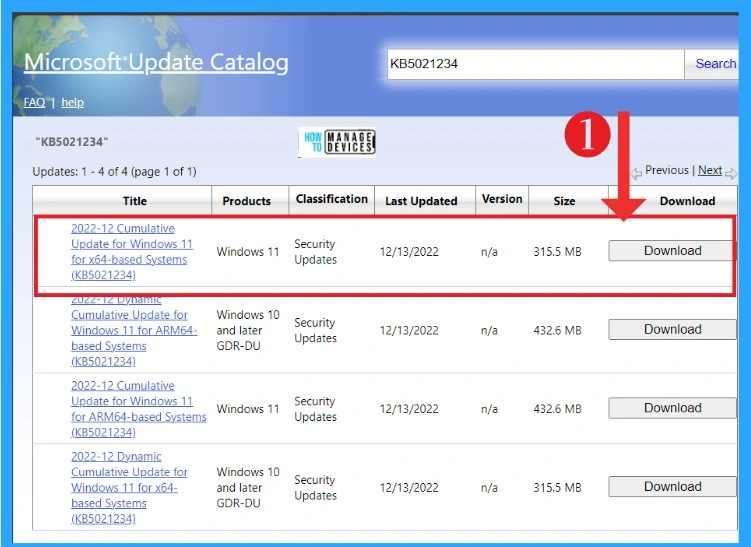This screenshot has height=547, width=751.
Task: Sort by the Size column header
Action: [x=564, y=201]
